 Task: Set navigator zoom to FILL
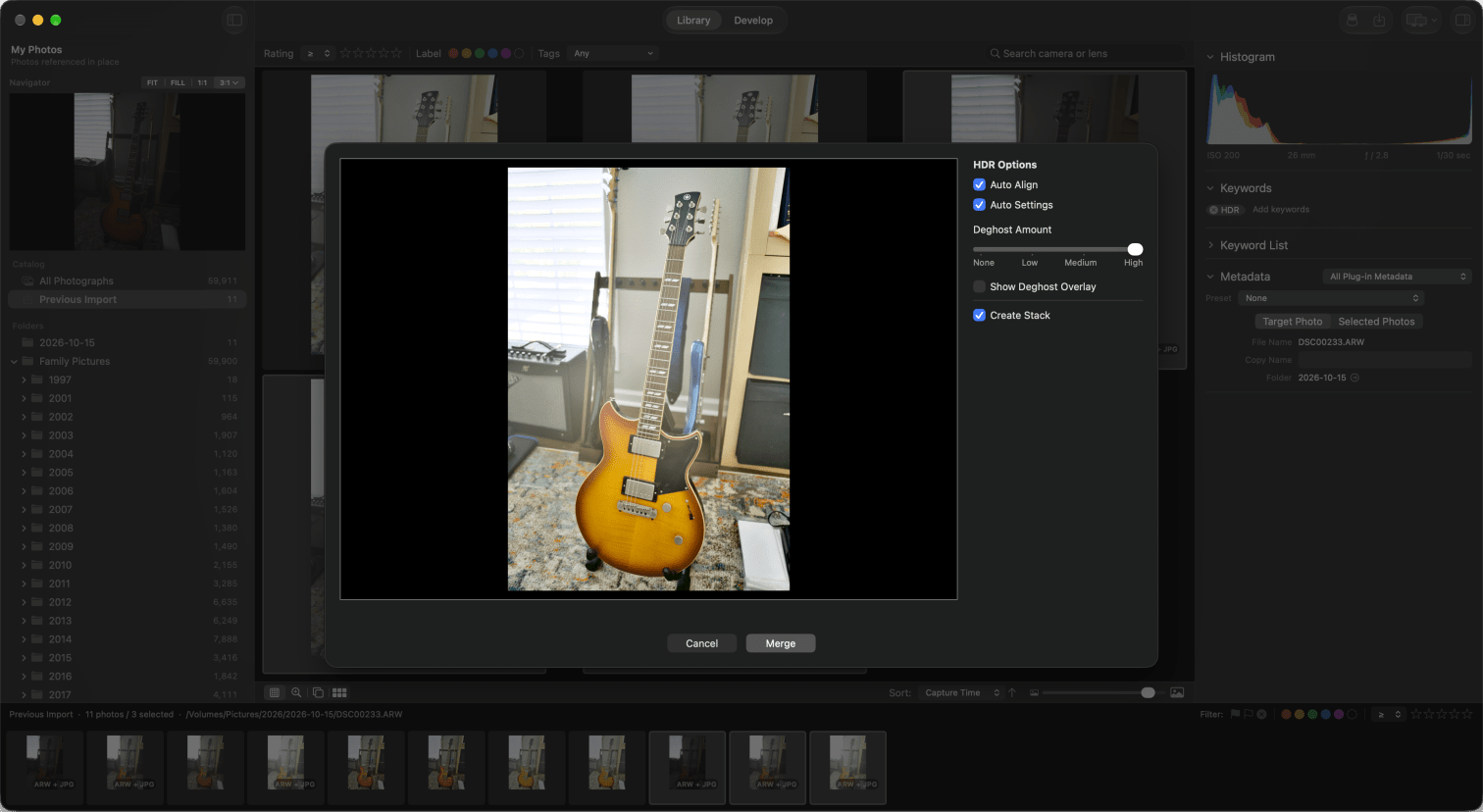178,82
